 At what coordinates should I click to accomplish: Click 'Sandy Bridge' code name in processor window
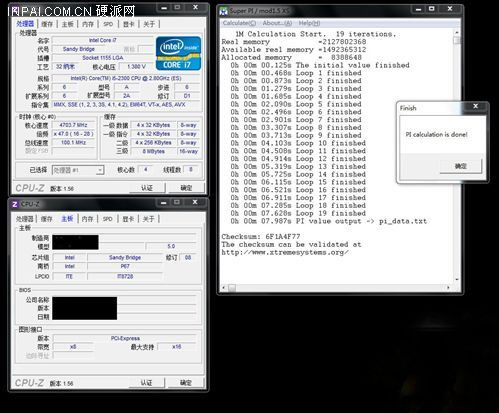click(79, 49)
